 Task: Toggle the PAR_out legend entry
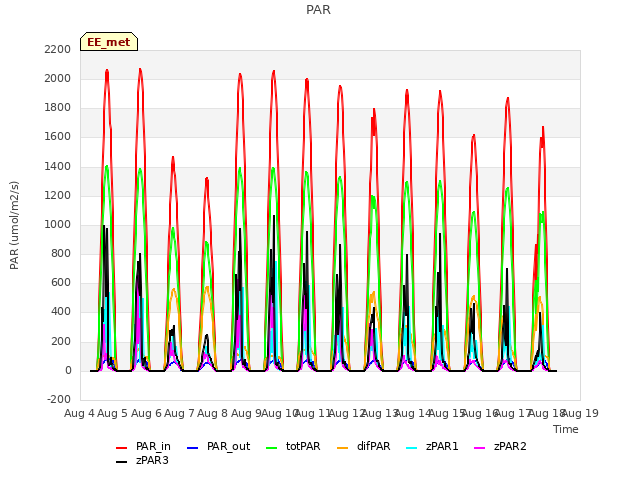(x=218, y=447)
